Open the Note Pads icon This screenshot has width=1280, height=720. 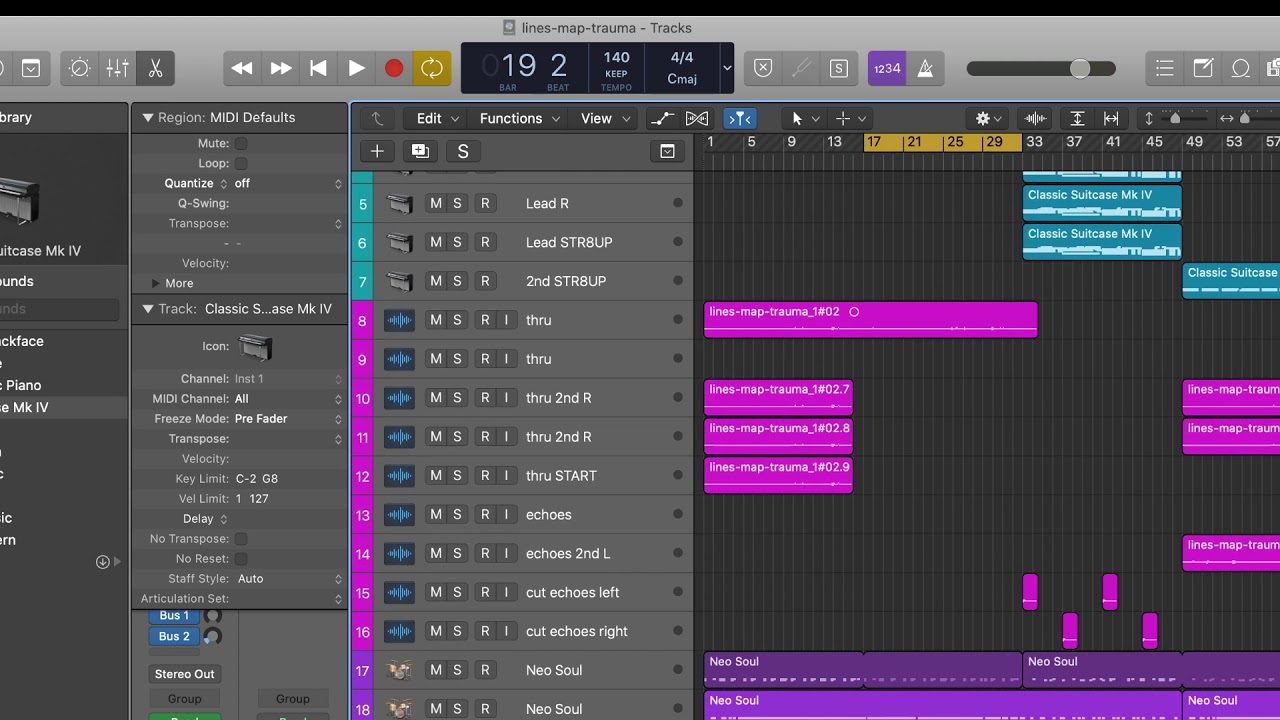1203,68
